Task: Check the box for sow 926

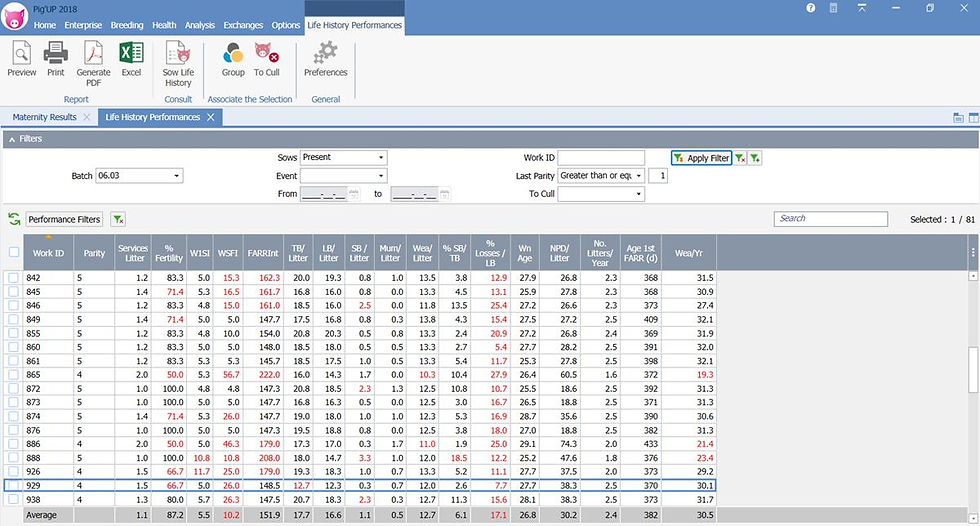Action: (x=14, y=472)
